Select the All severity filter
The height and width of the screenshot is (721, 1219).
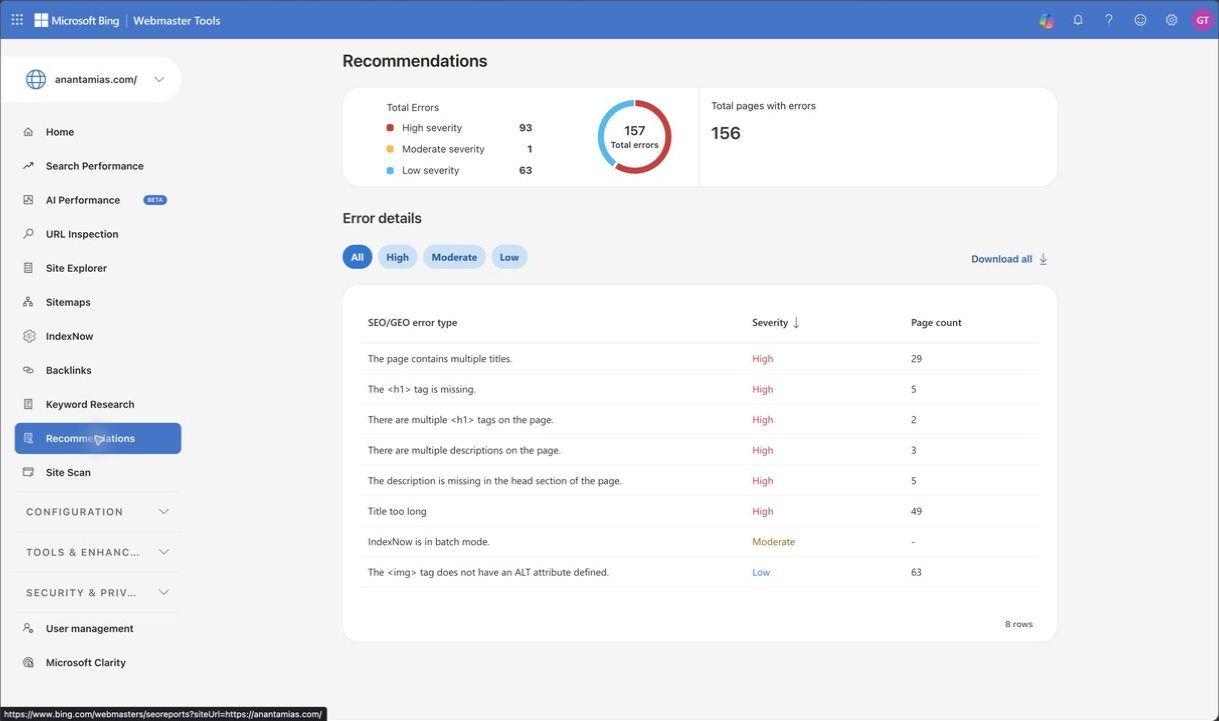pyautogui.click(x=357, y=257)
